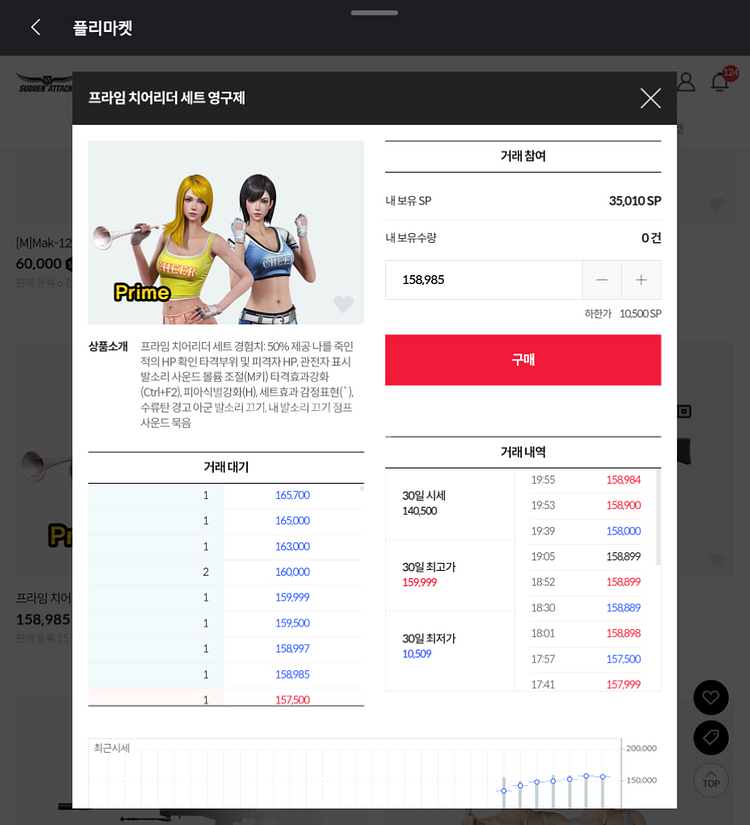Select waiting order priced 159,999
Viewport: 750px width, 825px height.
[x=226, y=598]
